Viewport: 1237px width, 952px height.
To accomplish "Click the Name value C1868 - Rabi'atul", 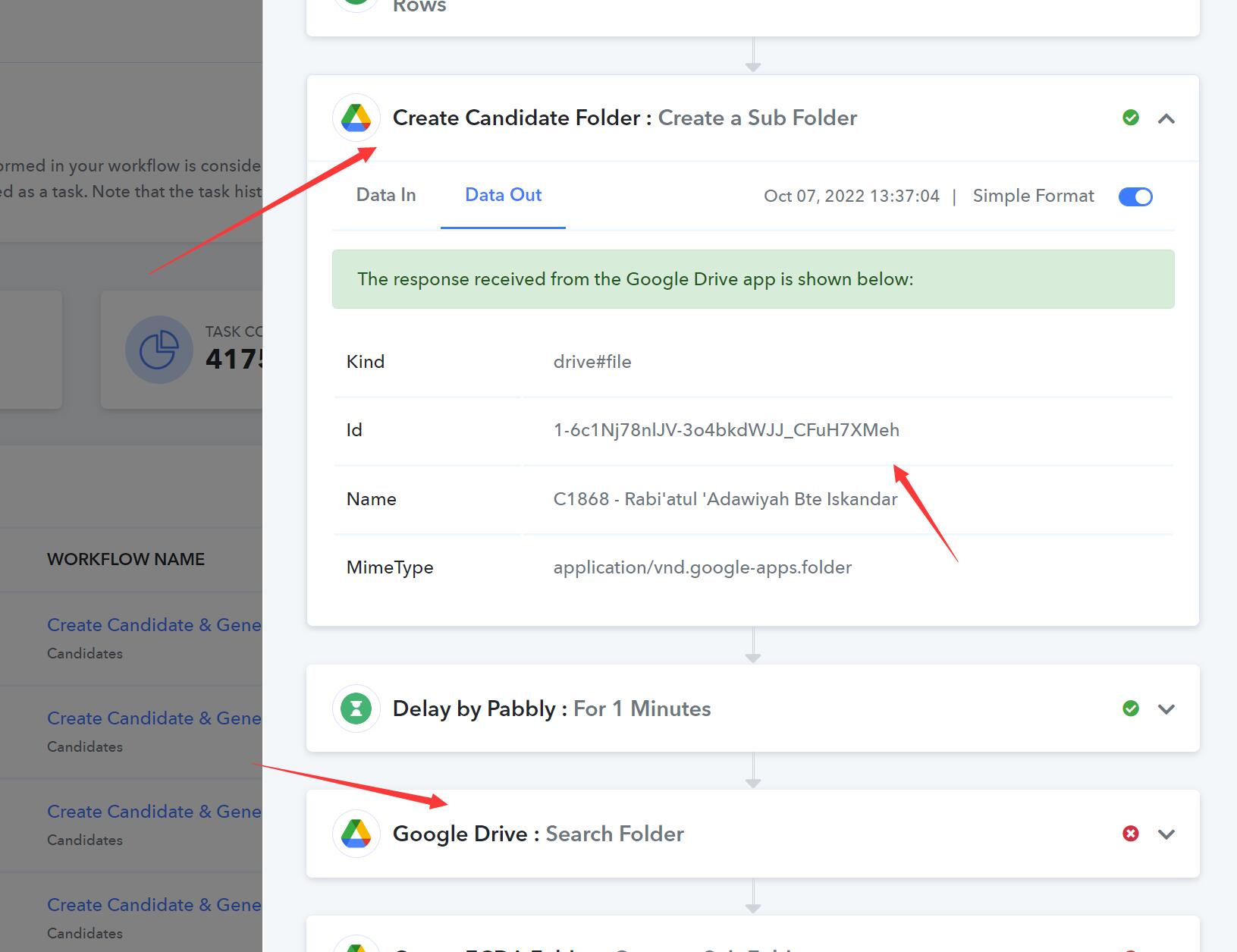I will pos(725,499).
